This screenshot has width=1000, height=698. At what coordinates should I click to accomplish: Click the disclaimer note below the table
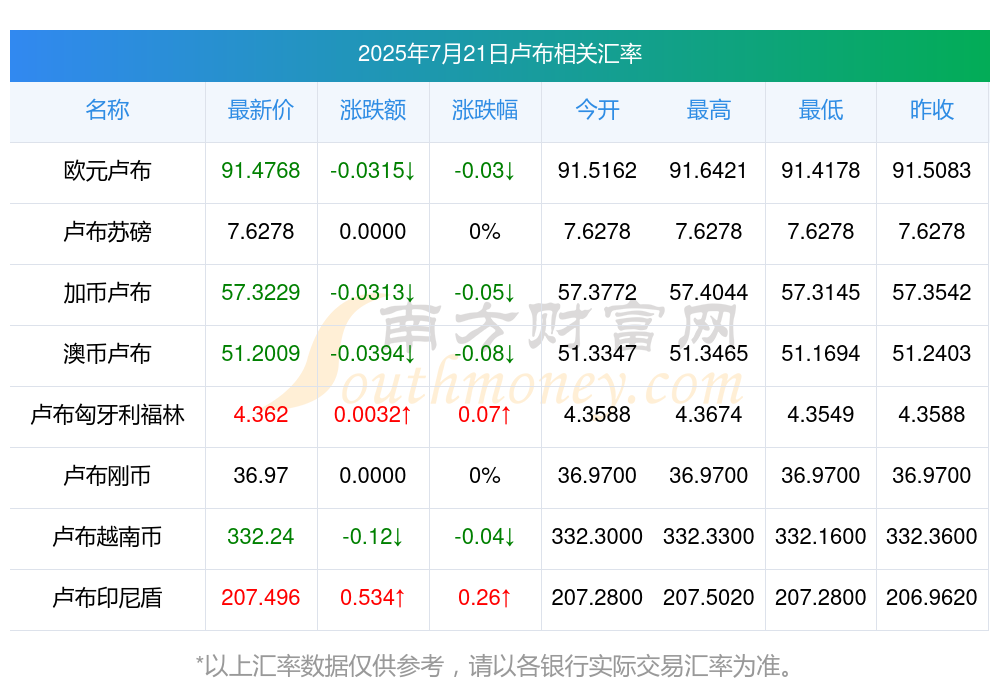495,666
